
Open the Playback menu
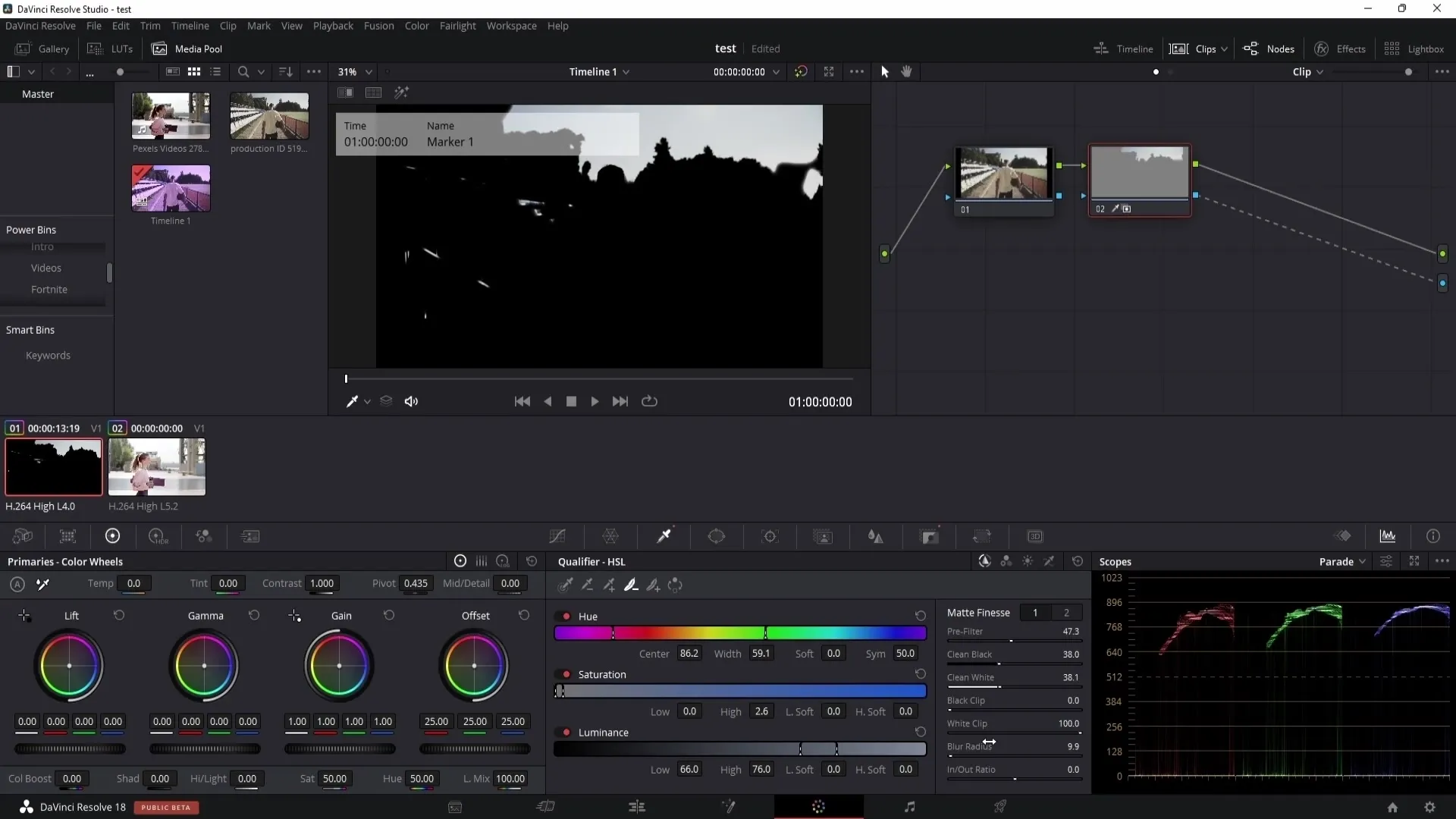[333, 26]
